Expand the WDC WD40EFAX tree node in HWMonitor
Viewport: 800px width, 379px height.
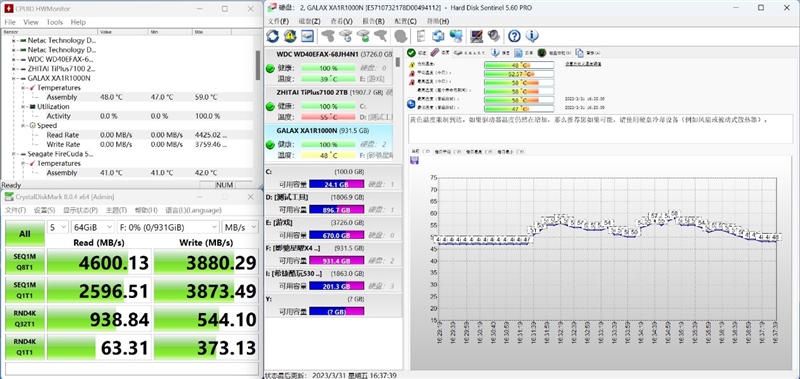[x=14, y=59]
